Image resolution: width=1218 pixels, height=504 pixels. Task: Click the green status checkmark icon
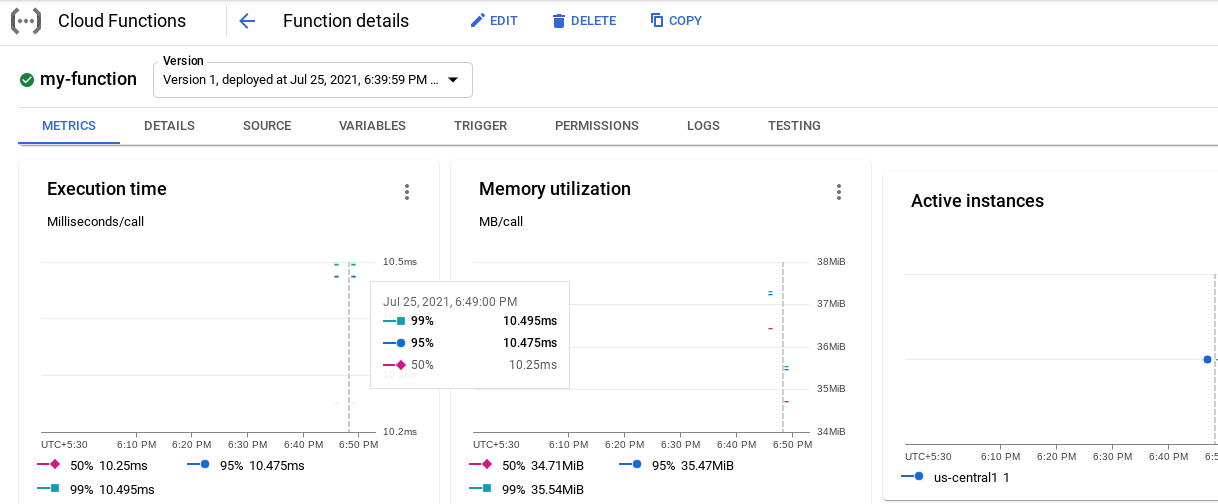27,80
